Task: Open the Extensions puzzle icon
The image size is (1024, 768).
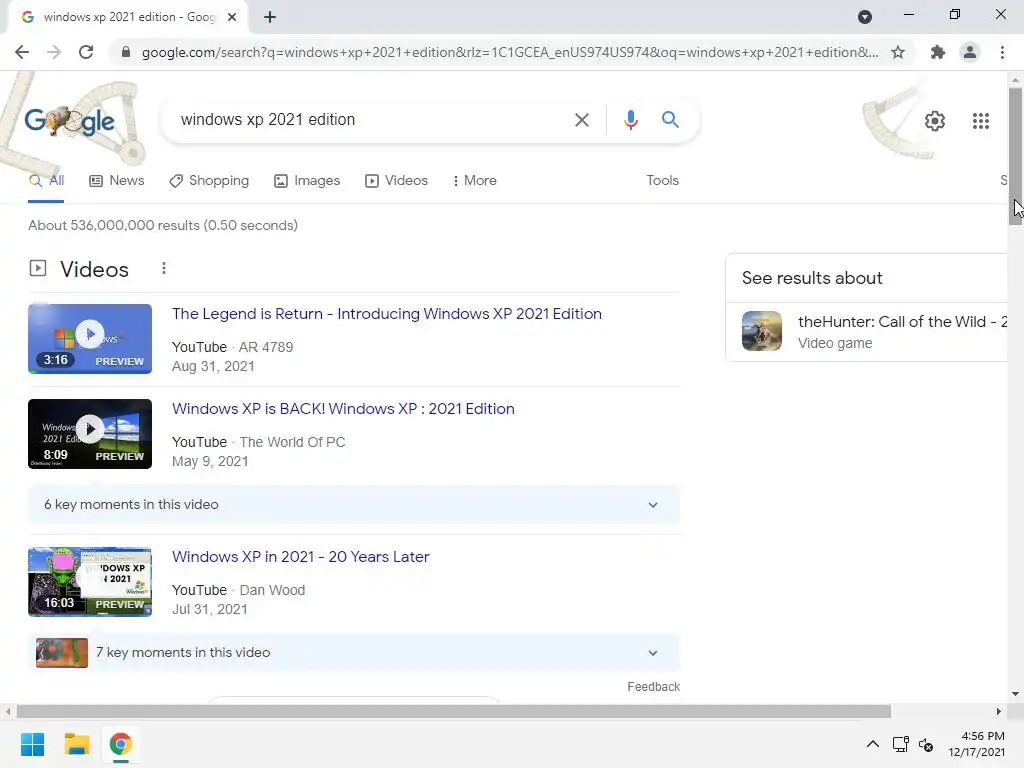Action: [938, 52]
